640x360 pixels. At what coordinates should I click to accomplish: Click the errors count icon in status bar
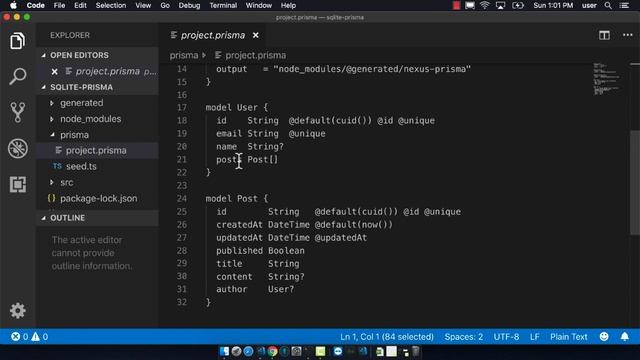[x=16, y=337]
